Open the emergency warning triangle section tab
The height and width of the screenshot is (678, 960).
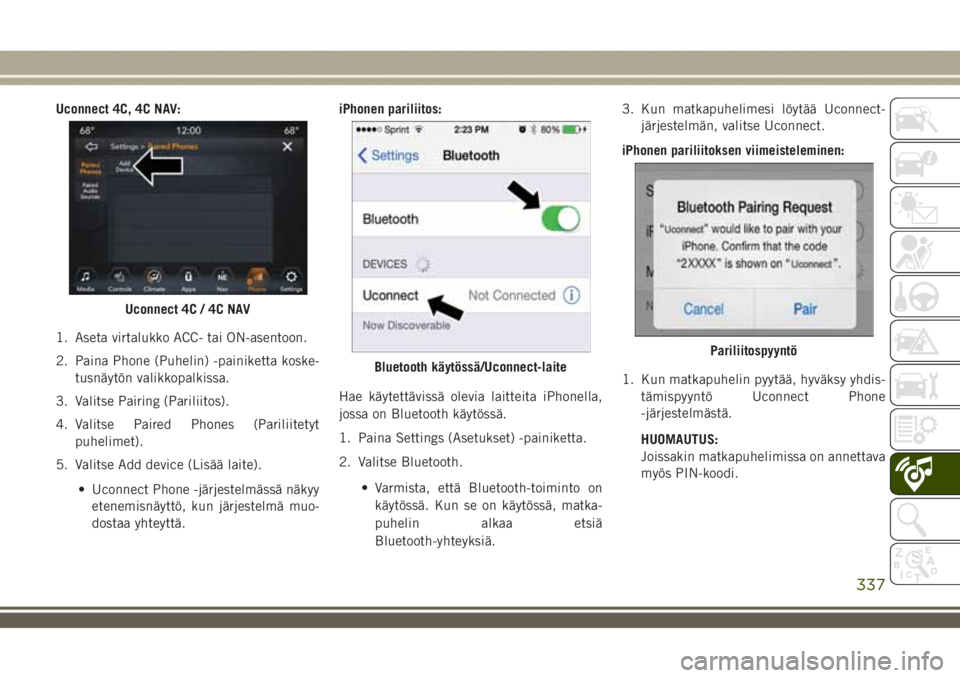pyautogui.click(x=924, y=341)
